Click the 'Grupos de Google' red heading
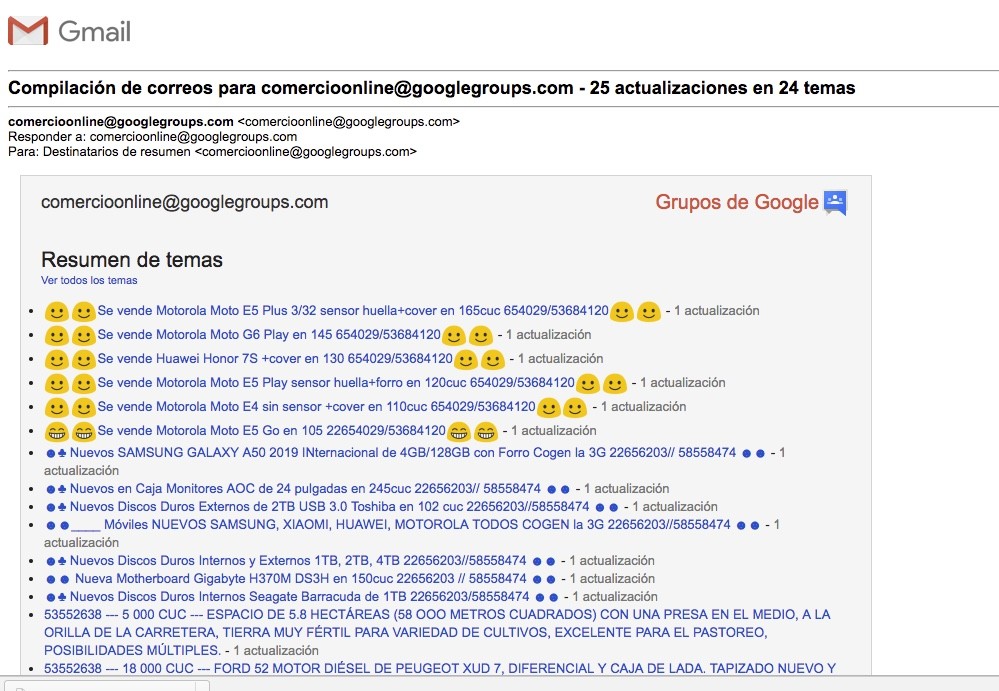The width and height of the screenshot is (999, 691). 737,202
